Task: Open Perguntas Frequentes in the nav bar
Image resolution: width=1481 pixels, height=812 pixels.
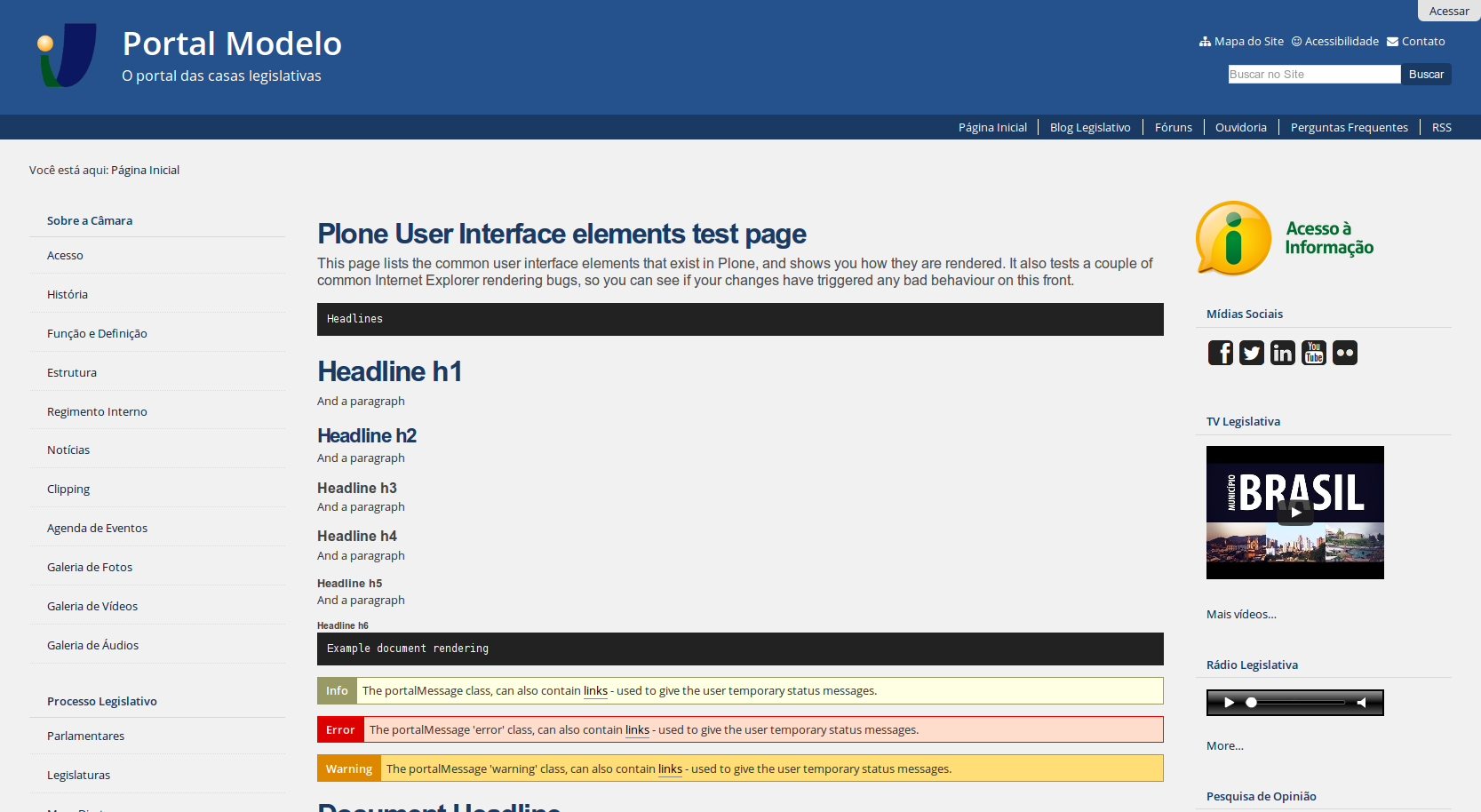Action: click(x=1350, y=127)
